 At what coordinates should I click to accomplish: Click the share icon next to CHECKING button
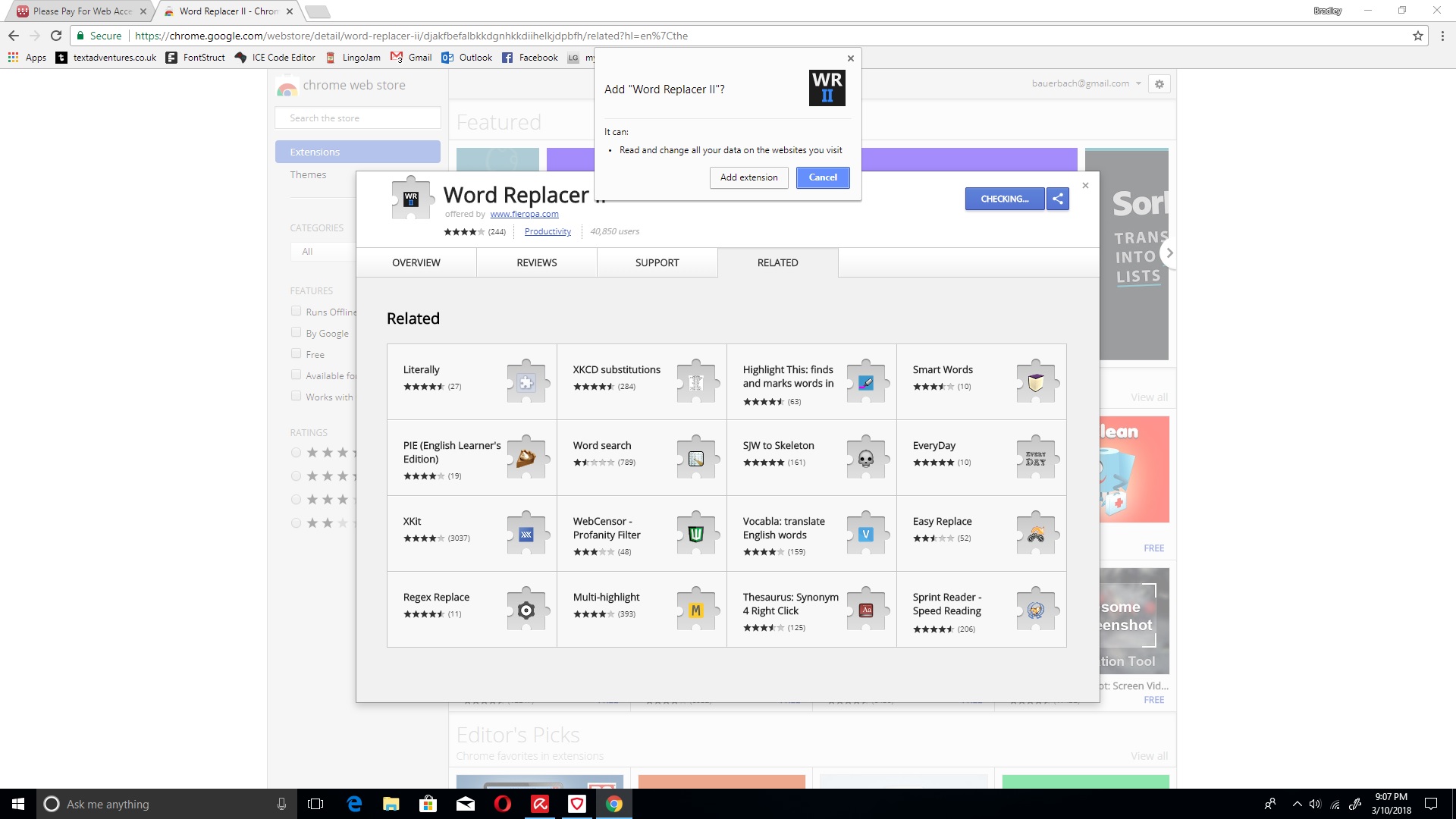[x=1057, y=199]
